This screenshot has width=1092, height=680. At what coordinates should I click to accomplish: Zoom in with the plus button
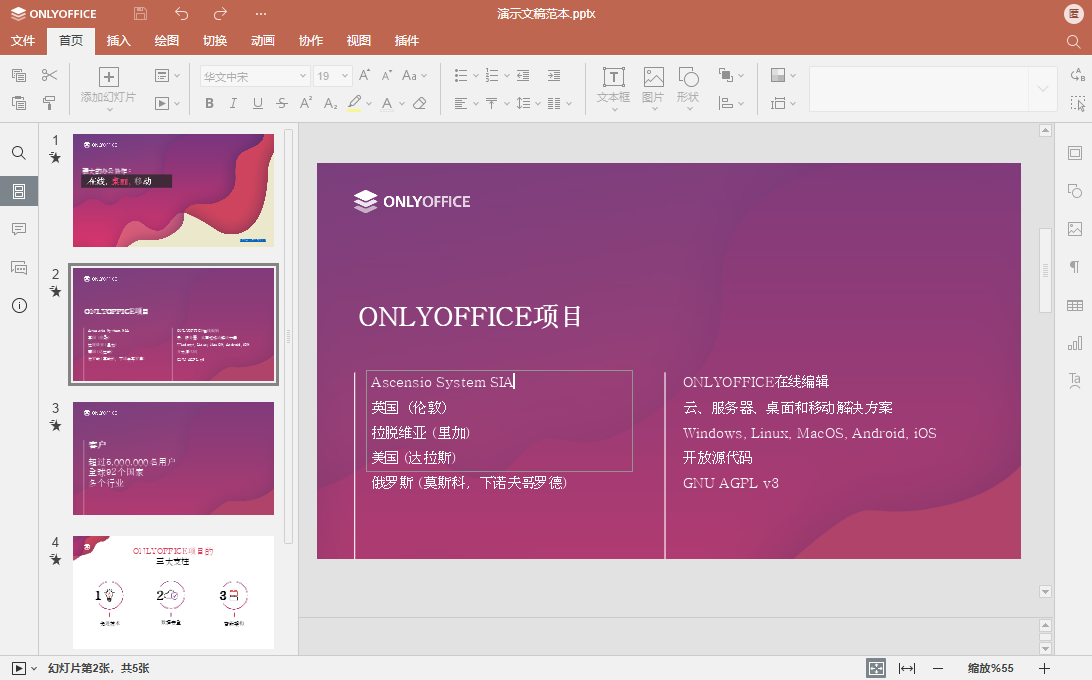tap(1045, 668)
